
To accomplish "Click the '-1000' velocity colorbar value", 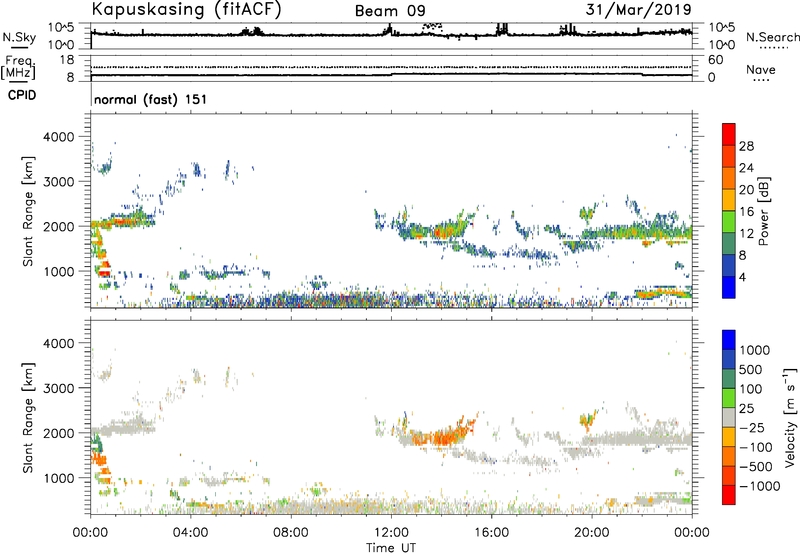I will pos(759,486).
